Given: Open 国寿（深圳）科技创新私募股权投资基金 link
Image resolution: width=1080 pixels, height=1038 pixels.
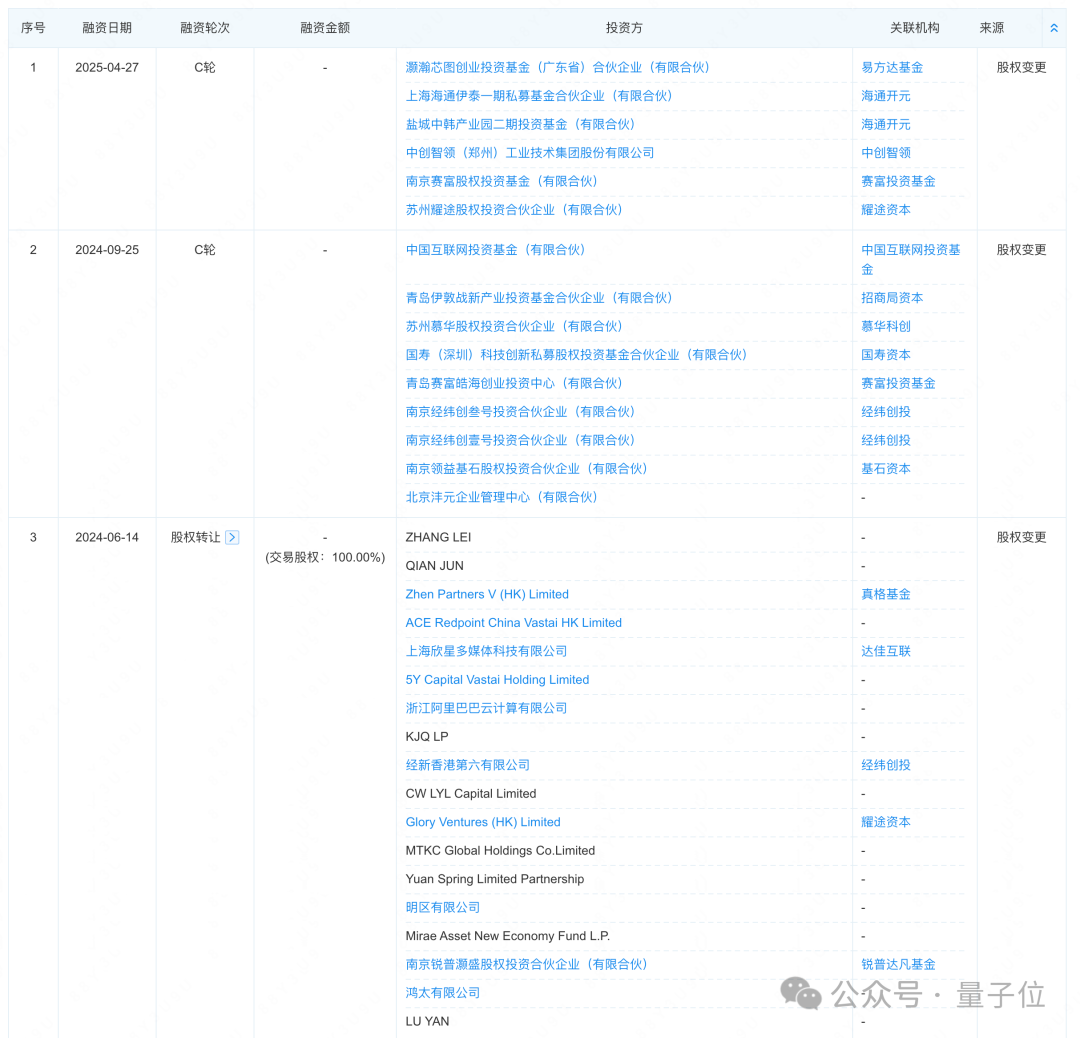Looking at the screenshot, I should pos(577,355).
